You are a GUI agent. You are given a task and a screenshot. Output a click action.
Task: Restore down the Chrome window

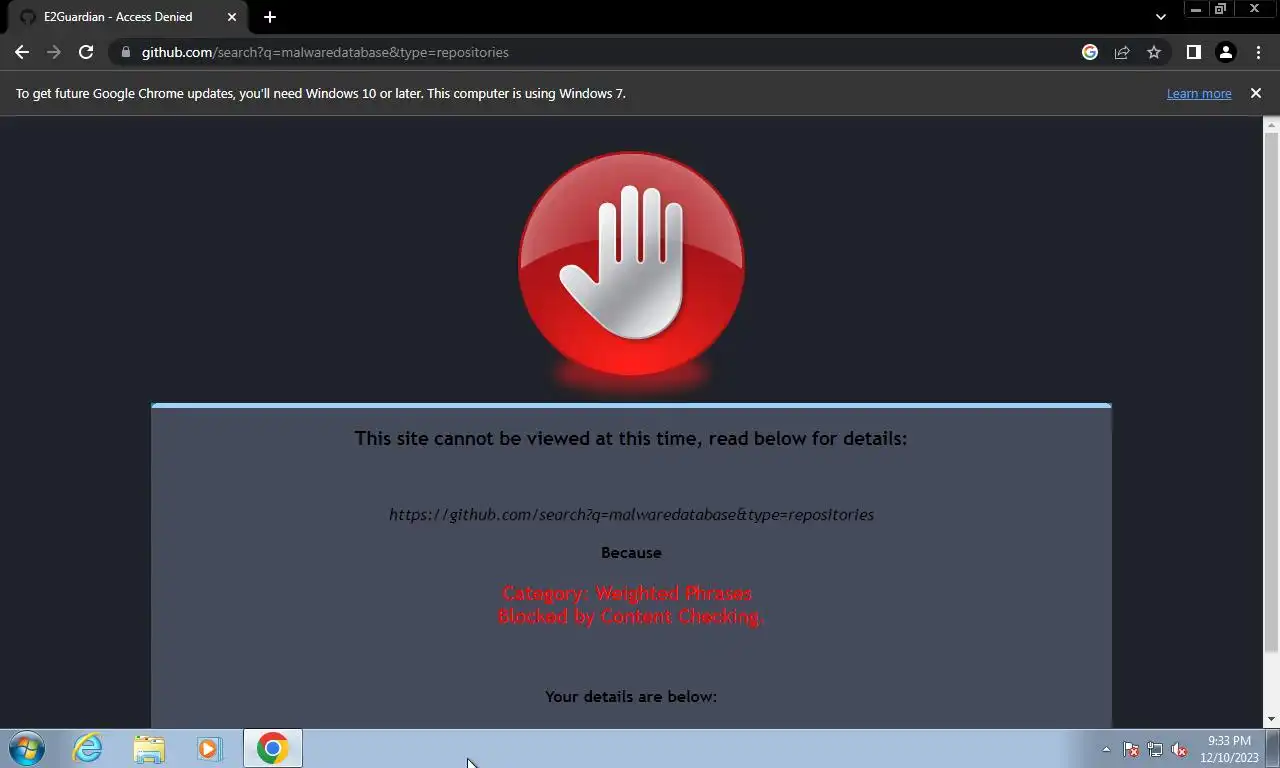(x=1220, y=9)
